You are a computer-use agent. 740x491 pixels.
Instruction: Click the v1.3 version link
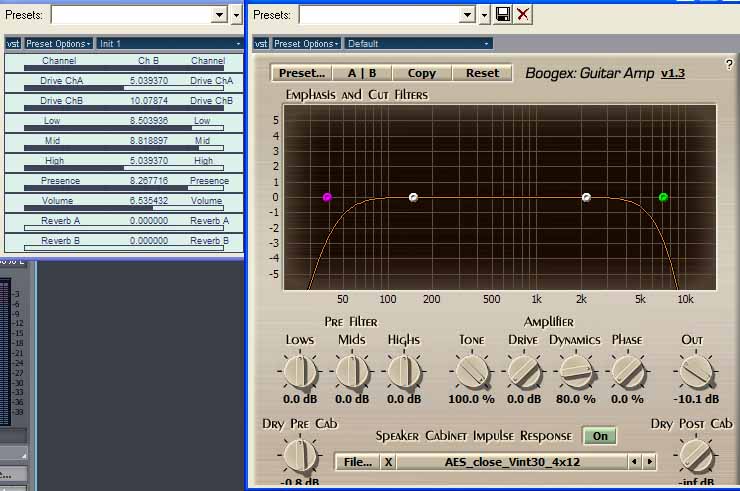(673, 73)
